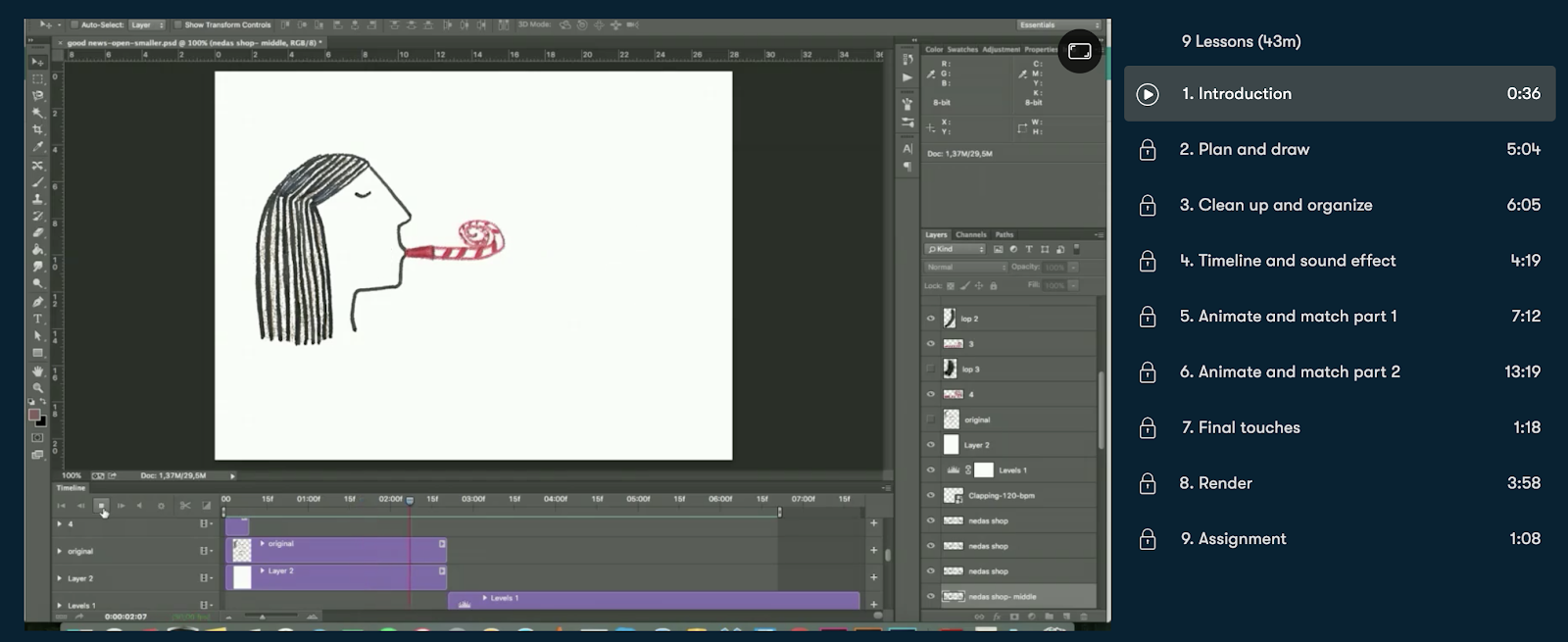This screenshot has height=642, width=1568.
Task: Select the Crop tool
Action: point(38,129)
